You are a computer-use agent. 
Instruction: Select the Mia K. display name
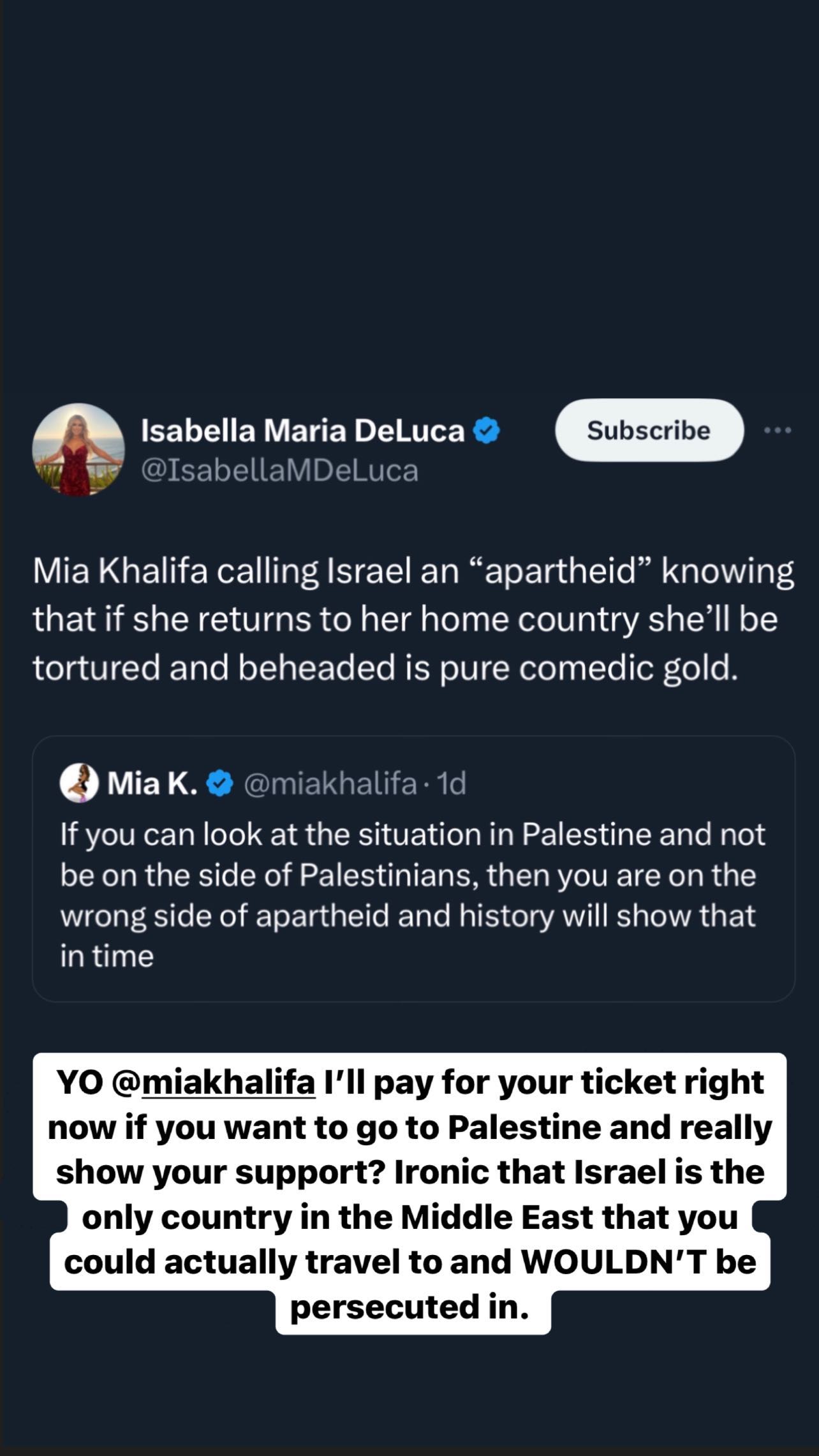click(152, 784)
